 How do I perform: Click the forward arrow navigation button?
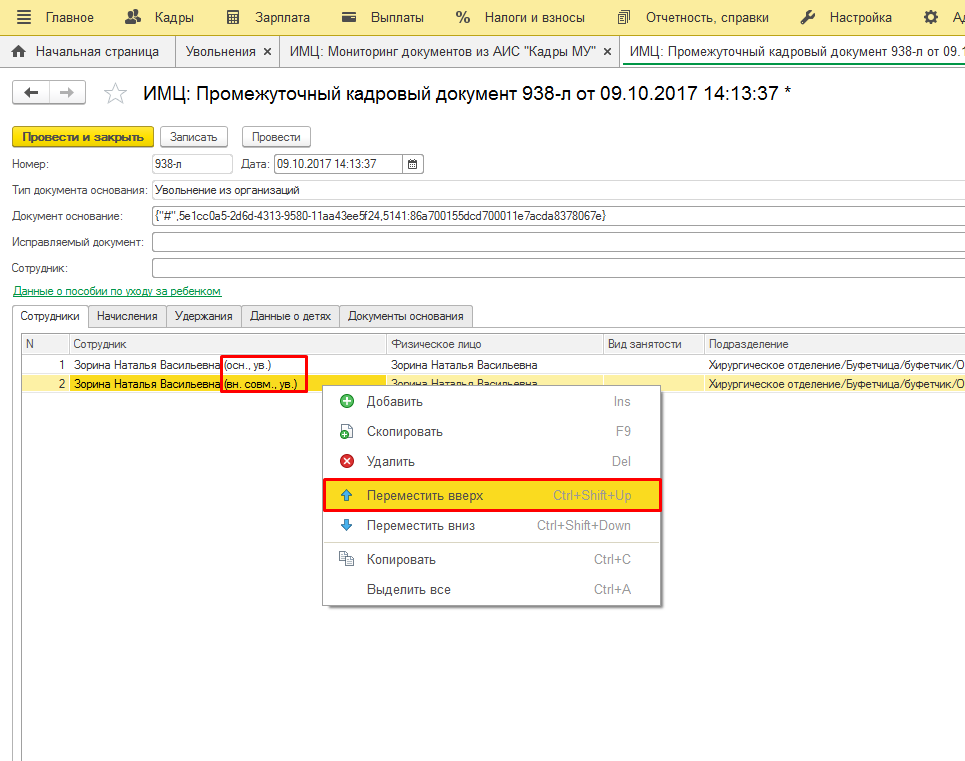click(67, 93)
